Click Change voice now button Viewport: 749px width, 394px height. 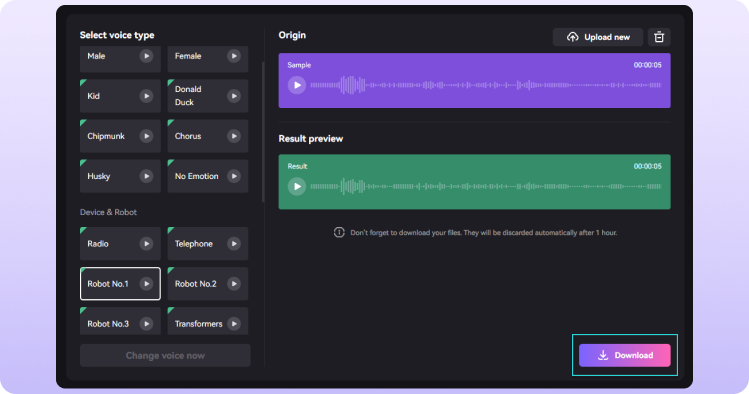165,355
